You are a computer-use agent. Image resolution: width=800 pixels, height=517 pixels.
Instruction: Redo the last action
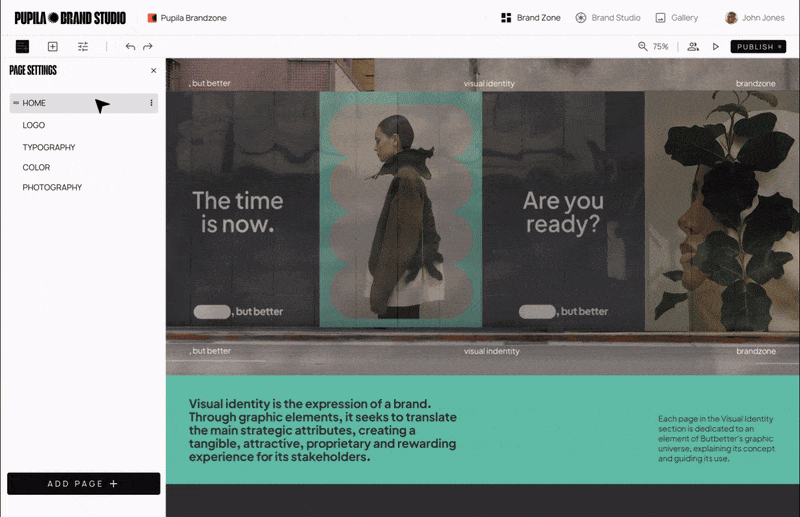coord(148,46)
